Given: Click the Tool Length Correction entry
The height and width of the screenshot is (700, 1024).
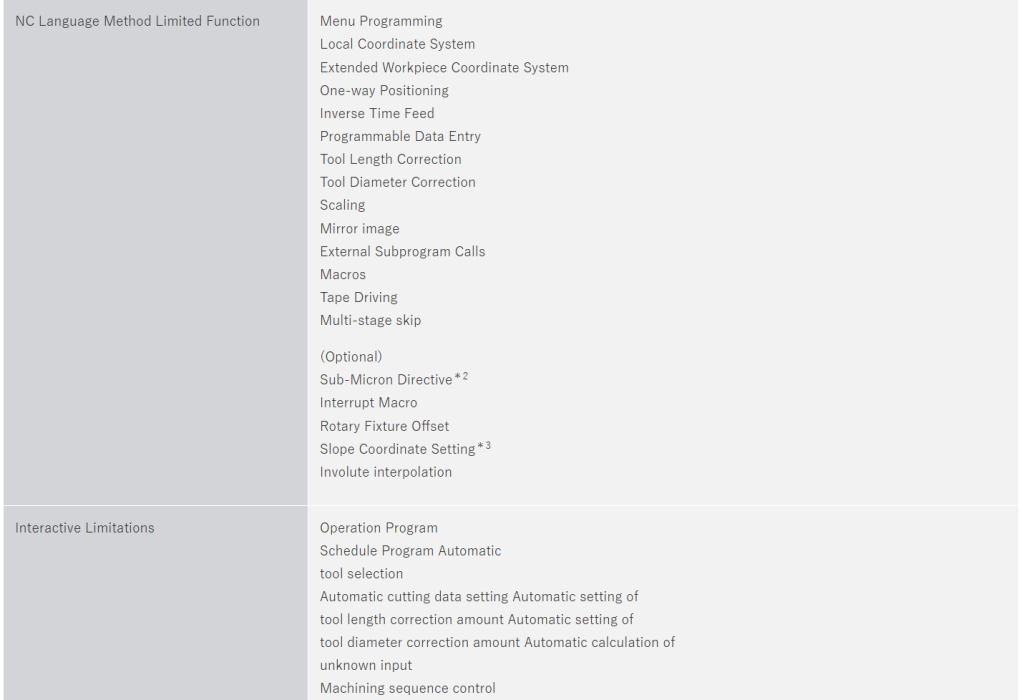Looking at the screenshot, I should coord(391,159).
